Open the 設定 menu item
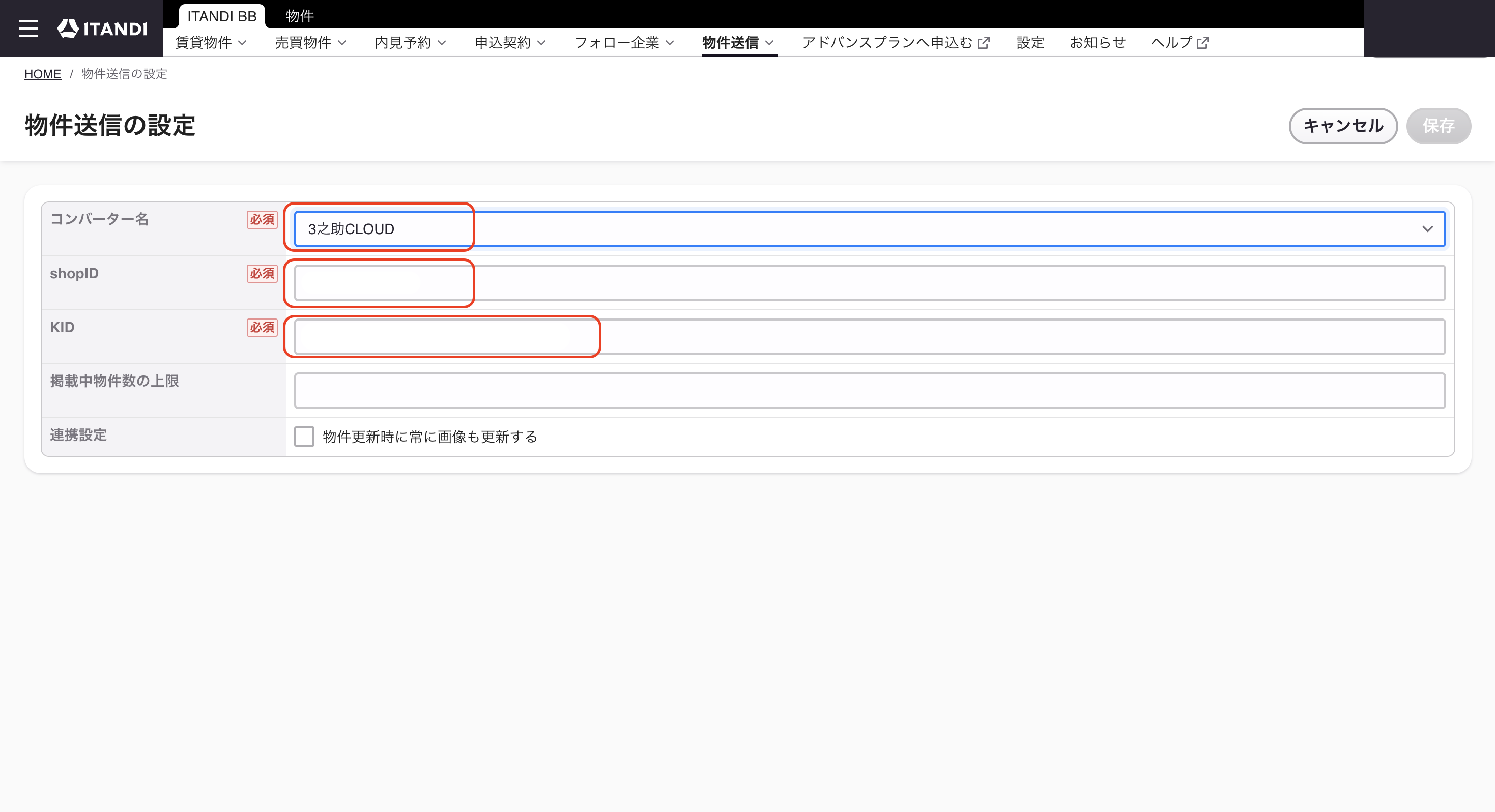 [x=1030, y=42]
